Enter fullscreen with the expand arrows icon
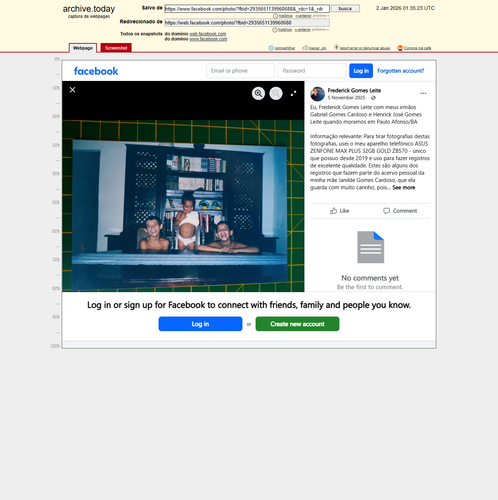This screenshot has width=498, height=500. coord(293,94)
